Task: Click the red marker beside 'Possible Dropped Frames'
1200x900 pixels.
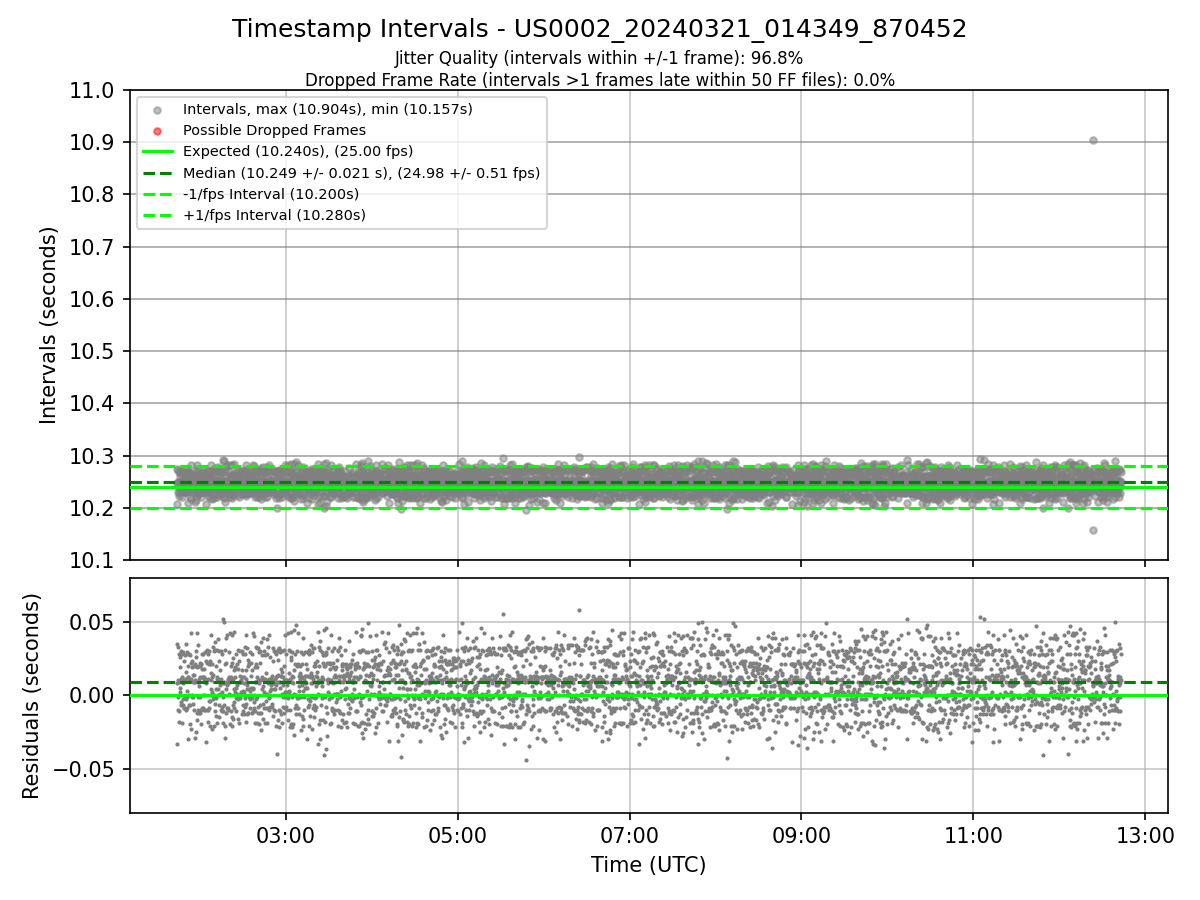Action: click(x=158, y=130)
